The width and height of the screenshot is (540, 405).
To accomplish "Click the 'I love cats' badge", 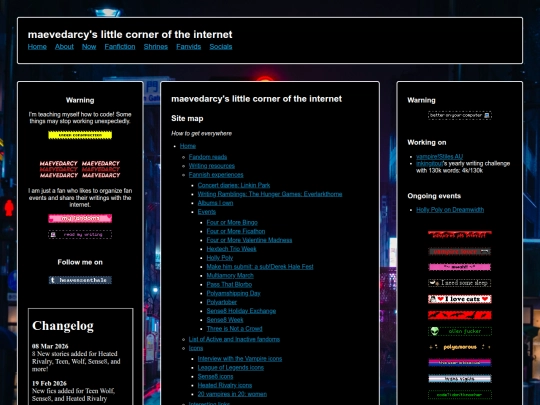I will point(460,299).
